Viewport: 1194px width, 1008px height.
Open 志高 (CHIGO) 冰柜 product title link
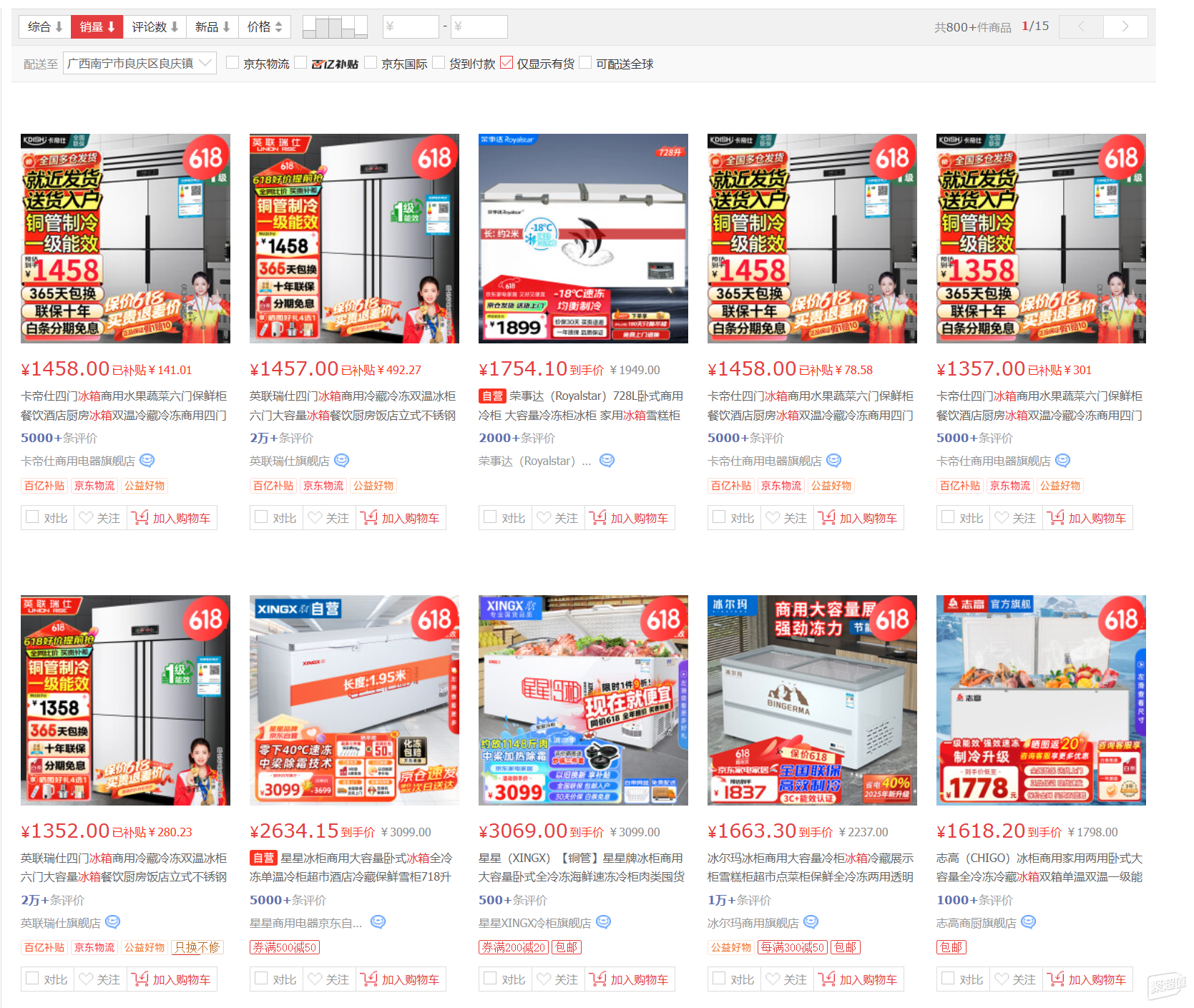coord(1039,867)
